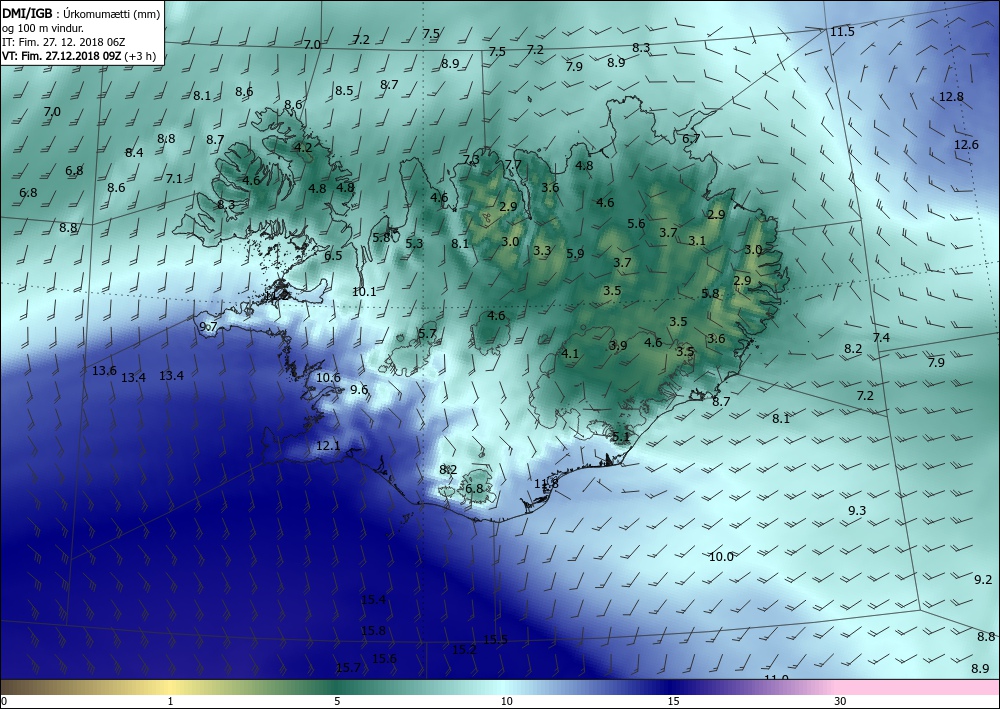1000x709 pixels.
Task: Click the map value "9.6"
Action: 359,389
